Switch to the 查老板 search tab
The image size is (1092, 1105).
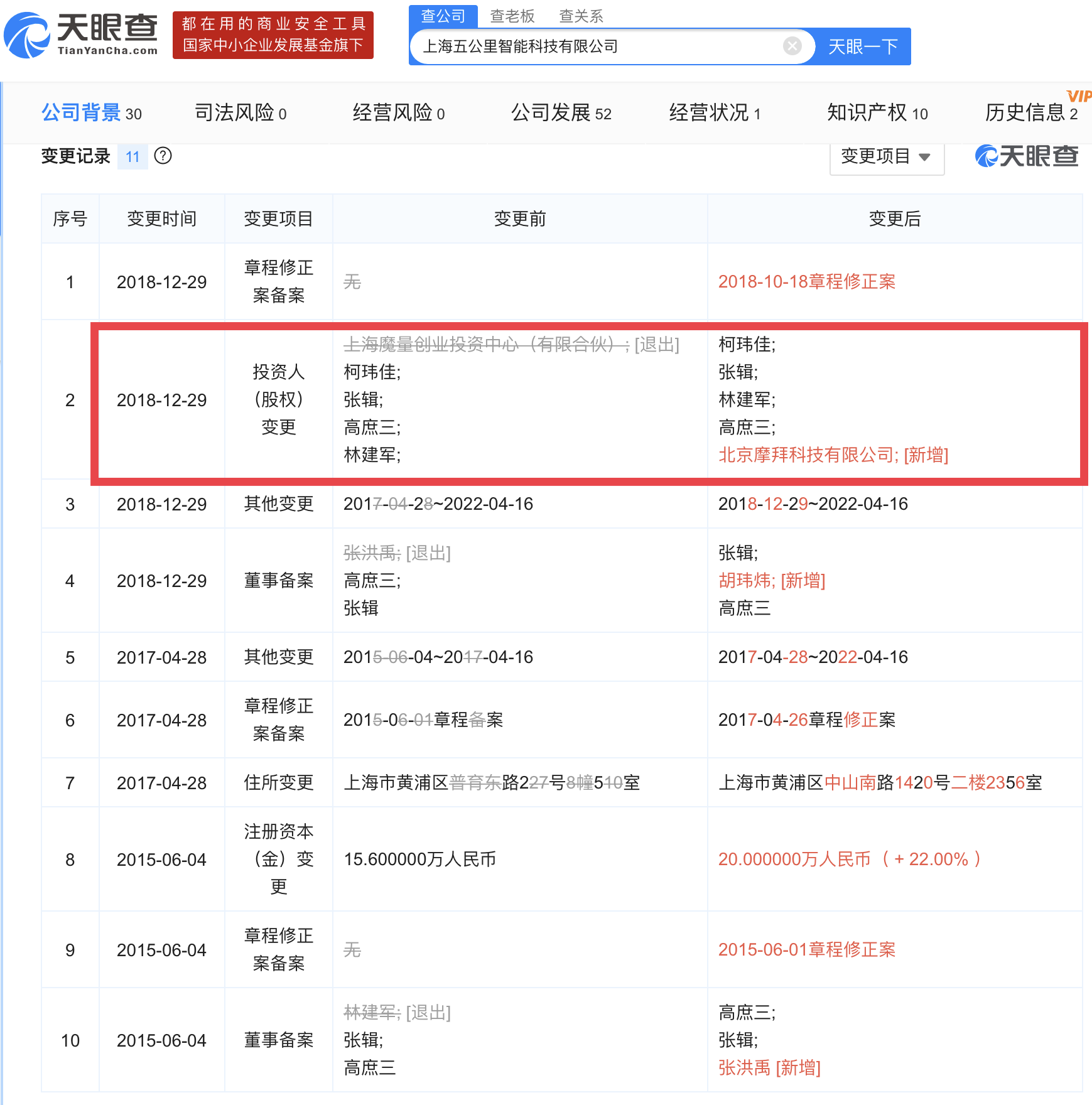[512, 16]
